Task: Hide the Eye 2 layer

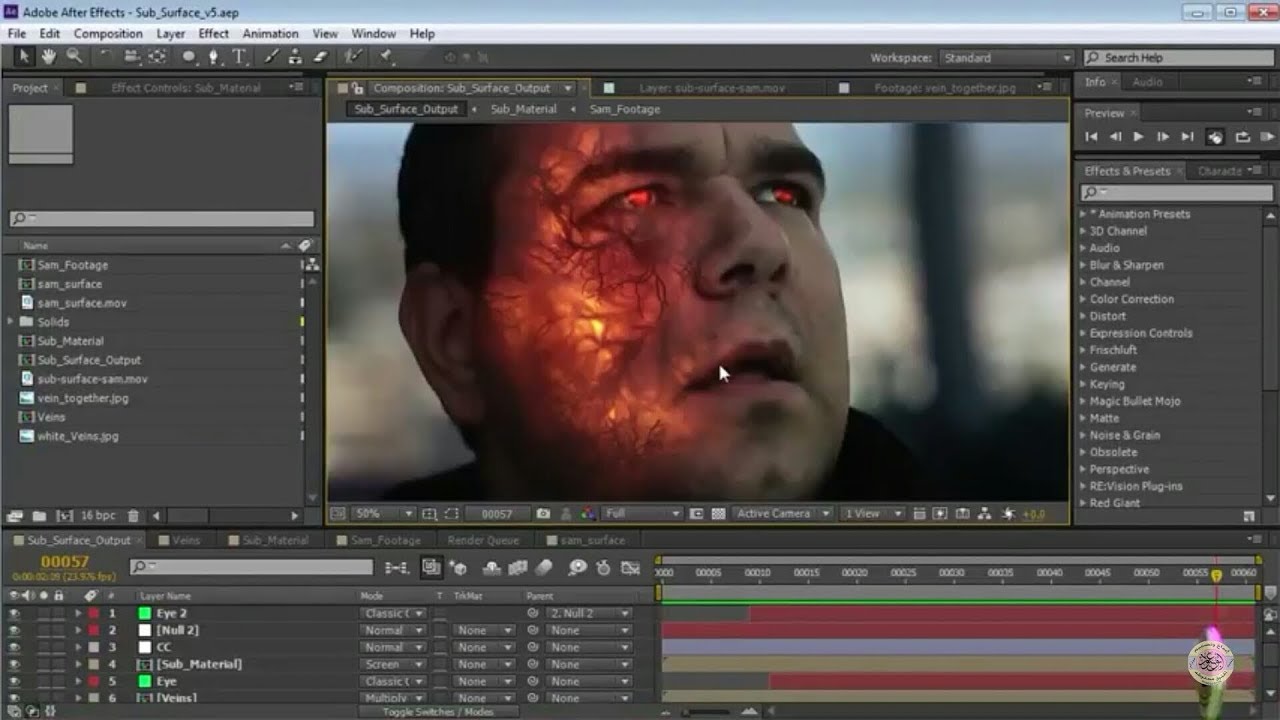Action: pyautogui.click(x=14, y=614)
